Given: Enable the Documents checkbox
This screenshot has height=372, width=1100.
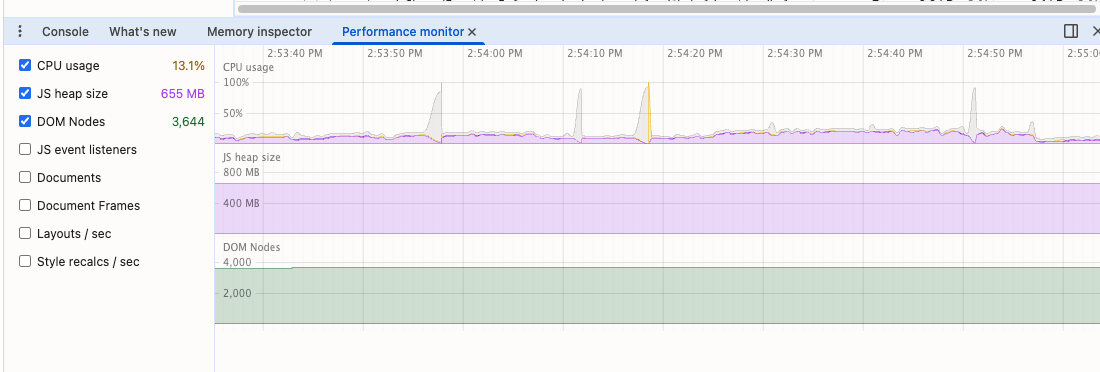Looking at the screenshot, I should [x=25, y=178].
